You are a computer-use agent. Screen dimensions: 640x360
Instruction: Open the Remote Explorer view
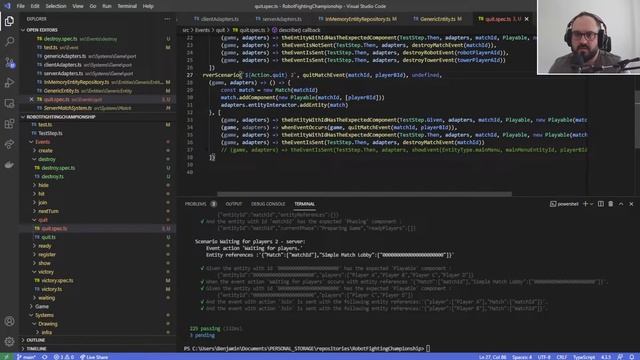click(9, 103)
